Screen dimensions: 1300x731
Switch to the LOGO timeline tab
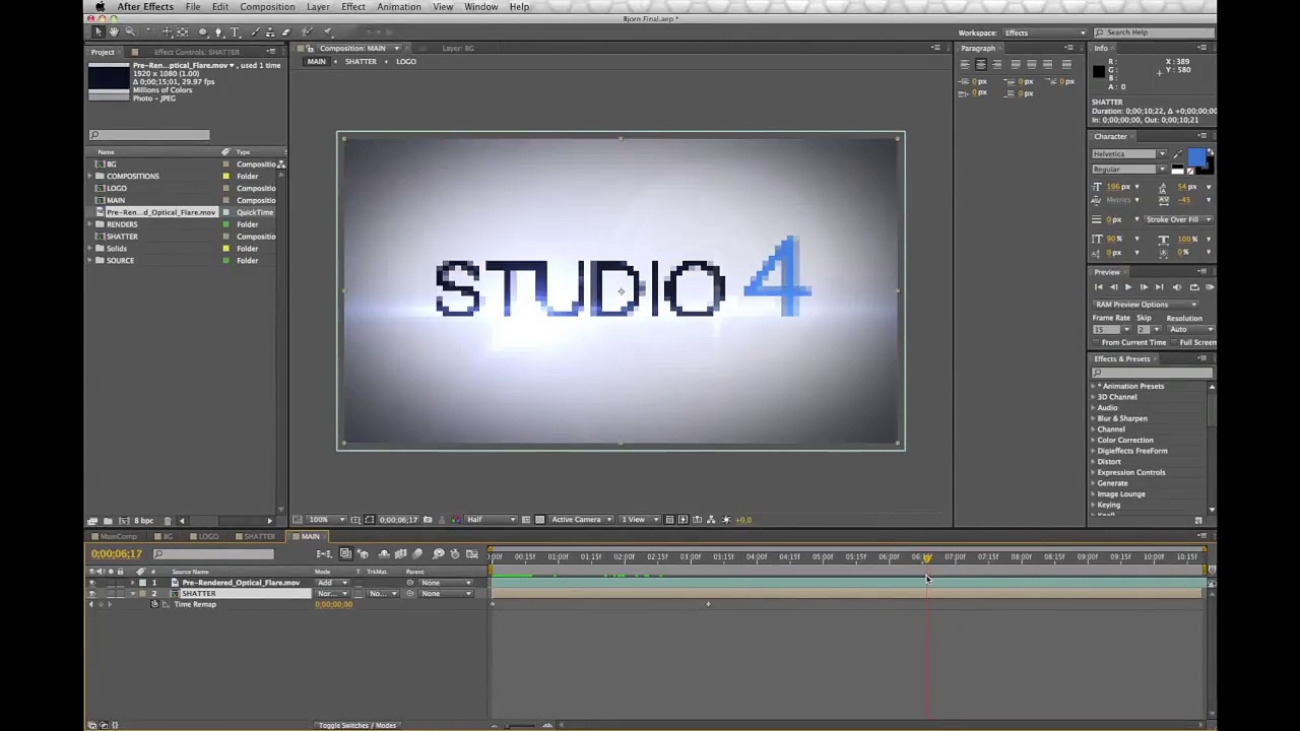205,537
